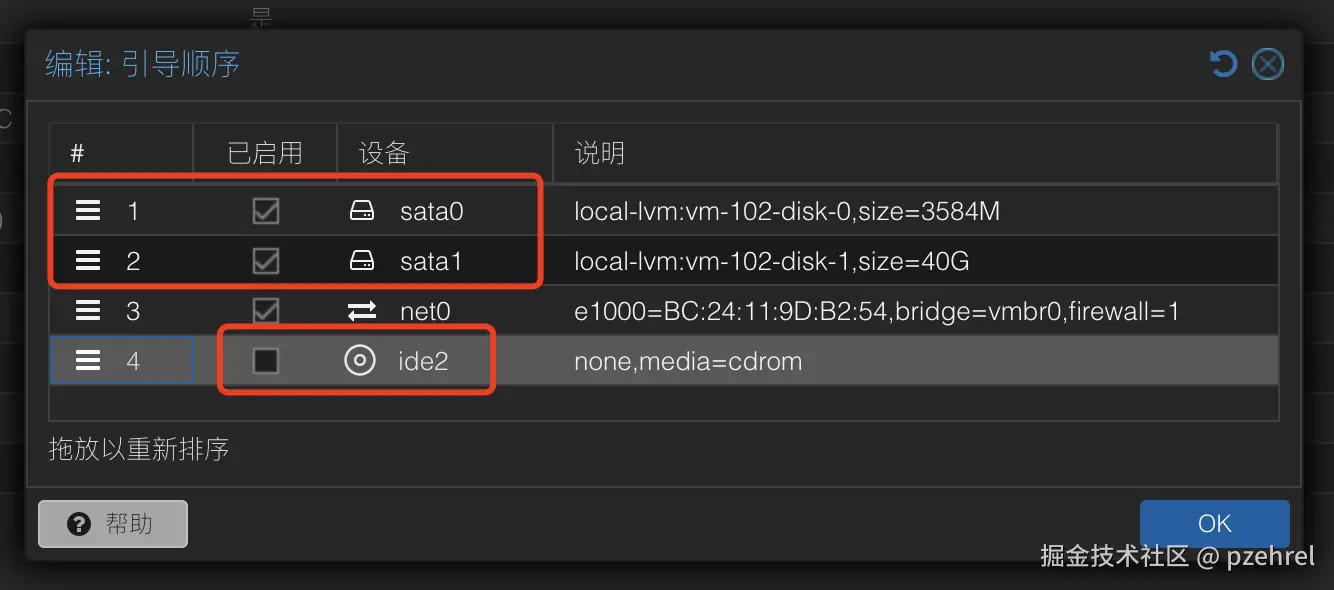Click the drag handle of row 1
Image resolution: width=1334 pixels, height=590 pixels.
(x=88, y=211)
